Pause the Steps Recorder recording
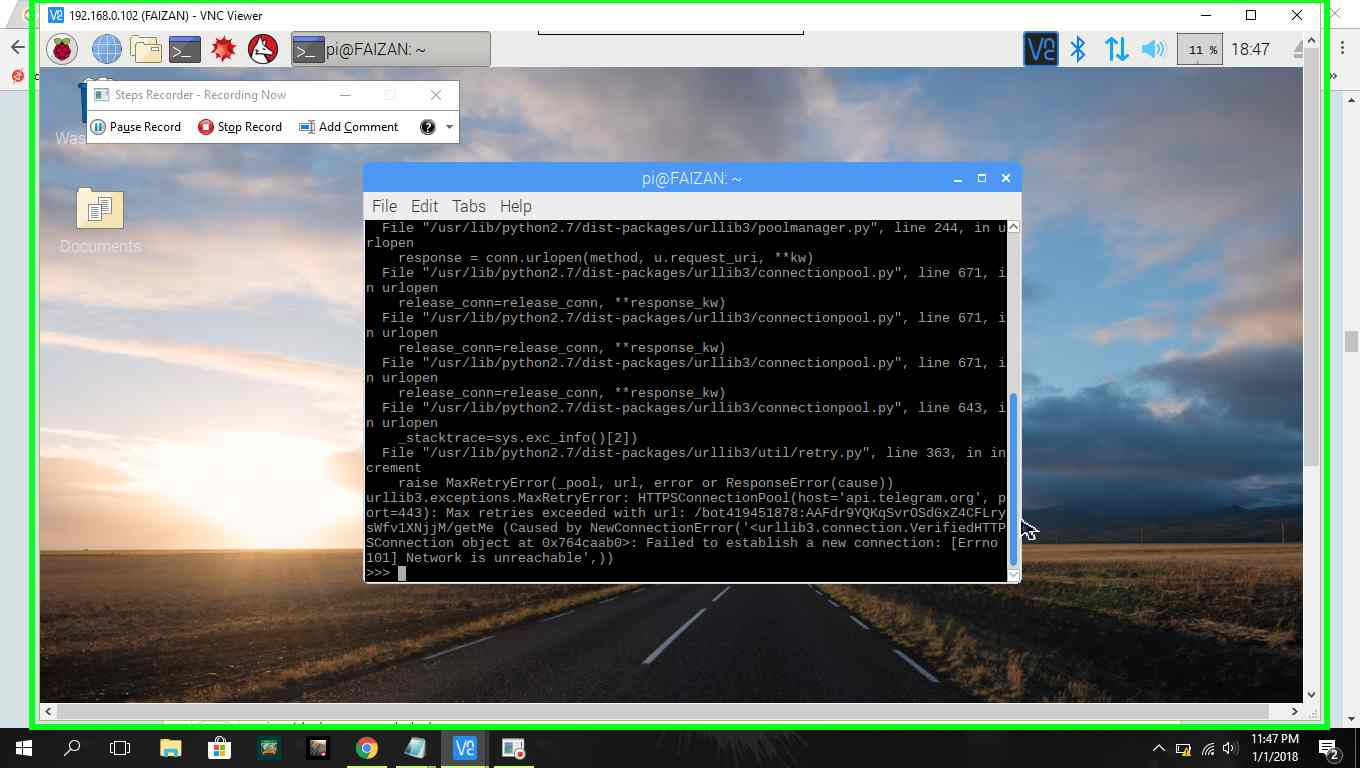The image size is (1360, 768). pyautogui.click(x=137, y=127)
